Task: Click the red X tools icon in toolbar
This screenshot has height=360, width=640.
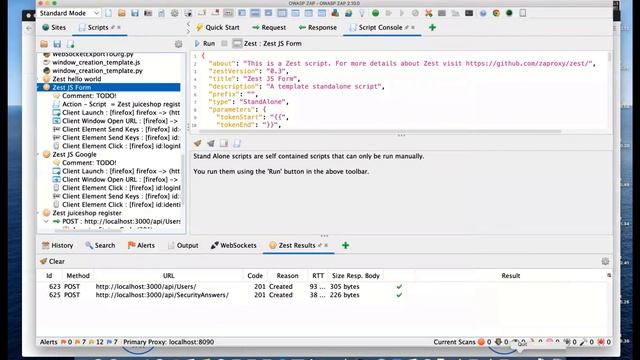Action: click(428, 13)
